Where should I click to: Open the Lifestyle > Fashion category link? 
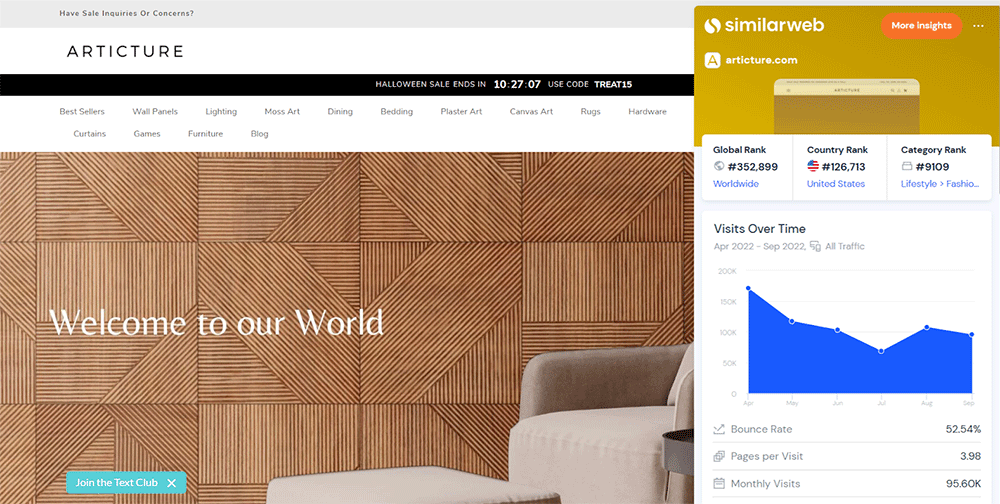click(x=940, y=184)
